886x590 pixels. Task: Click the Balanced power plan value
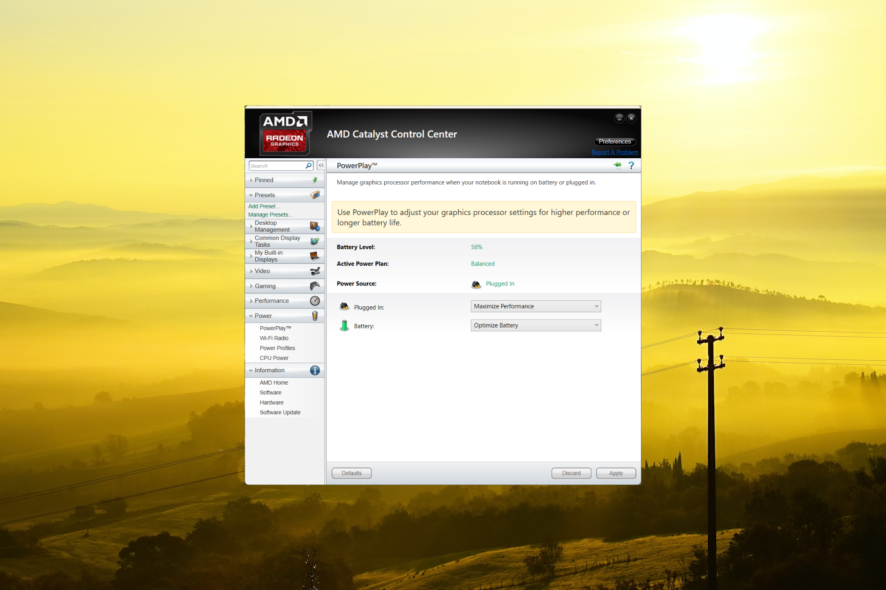[x=483, y=264]
